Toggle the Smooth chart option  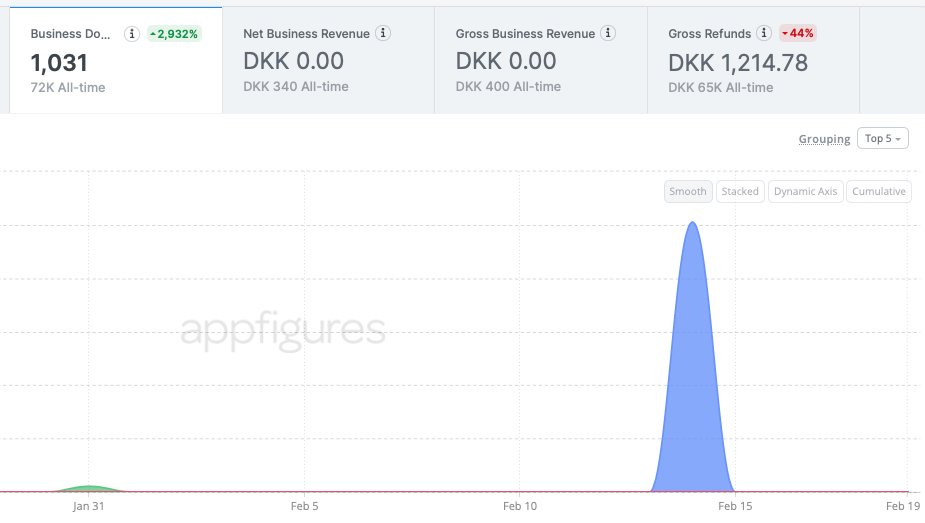click(x=688, y=191)
